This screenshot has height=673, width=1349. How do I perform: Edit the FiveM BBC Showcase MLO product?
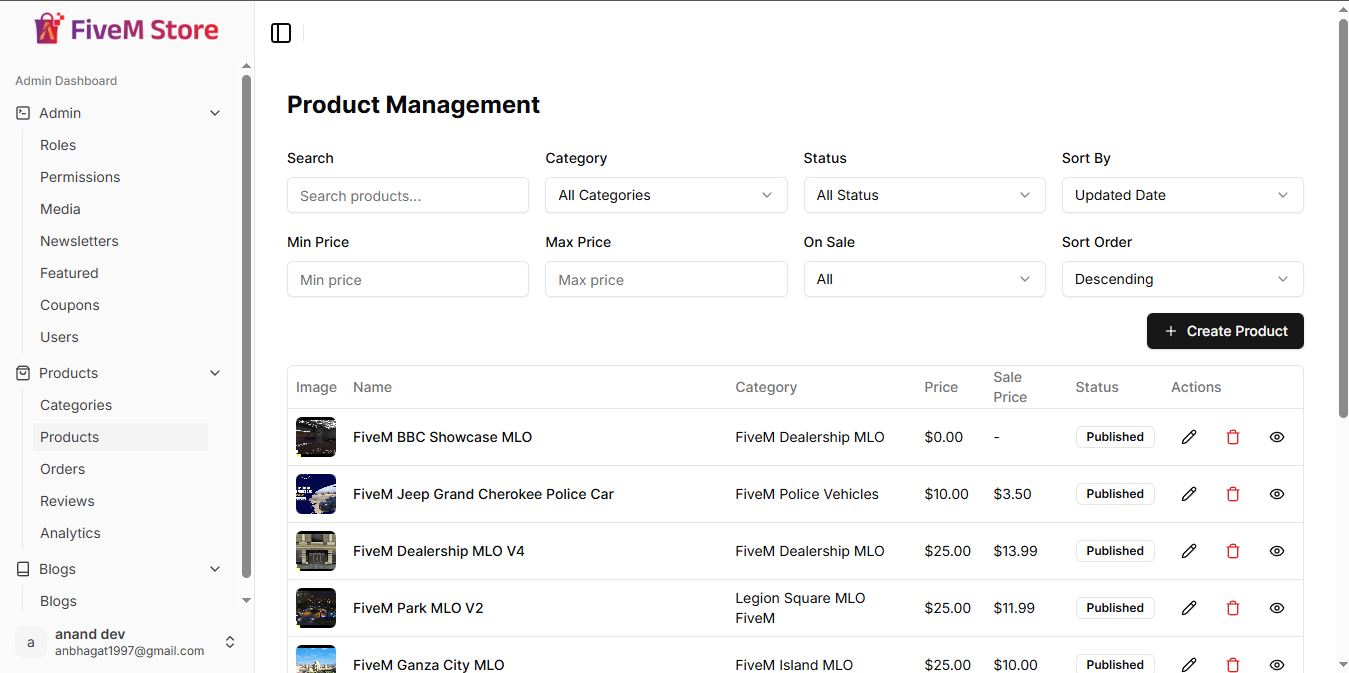click(1189, 437)
